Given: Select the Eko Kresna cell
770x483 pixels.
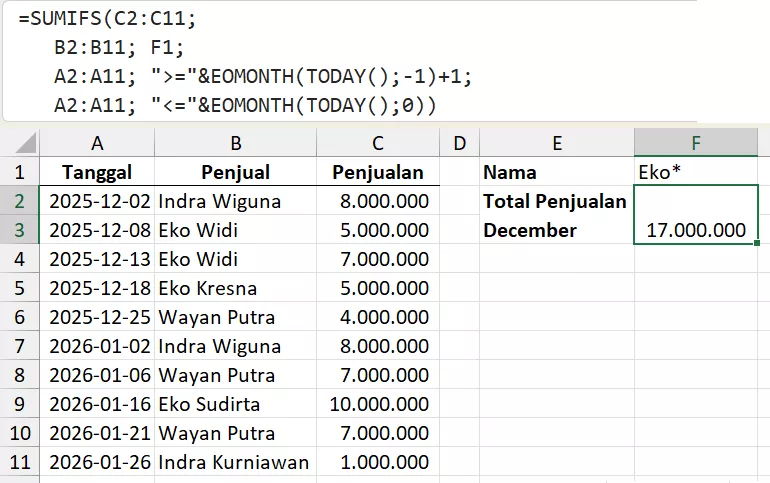Looking at the screenshot, I should 236,288.
